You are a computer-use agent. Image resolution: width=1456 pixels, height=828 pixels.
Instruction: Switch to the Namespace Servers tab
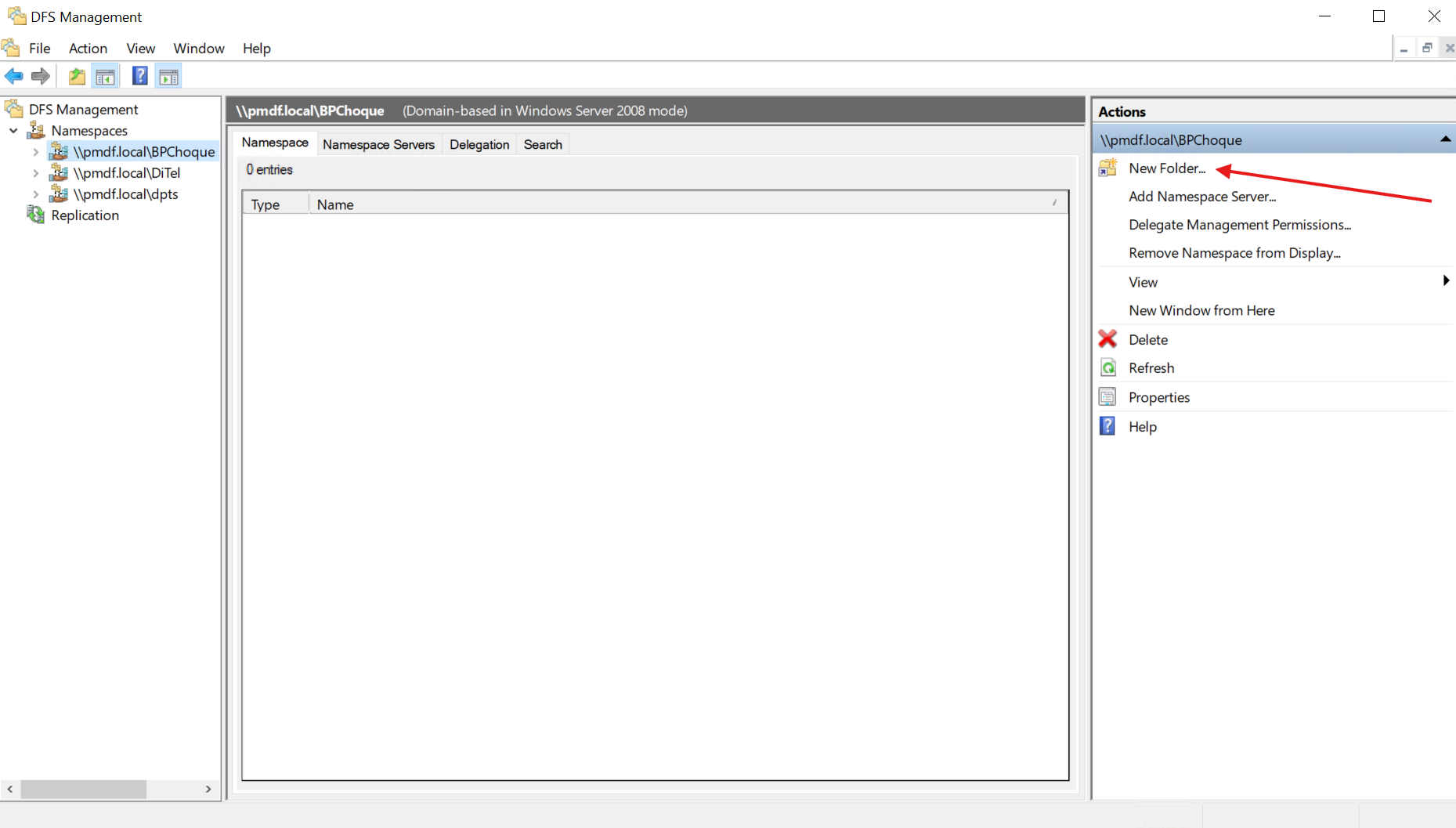click(x=378, y=144)
